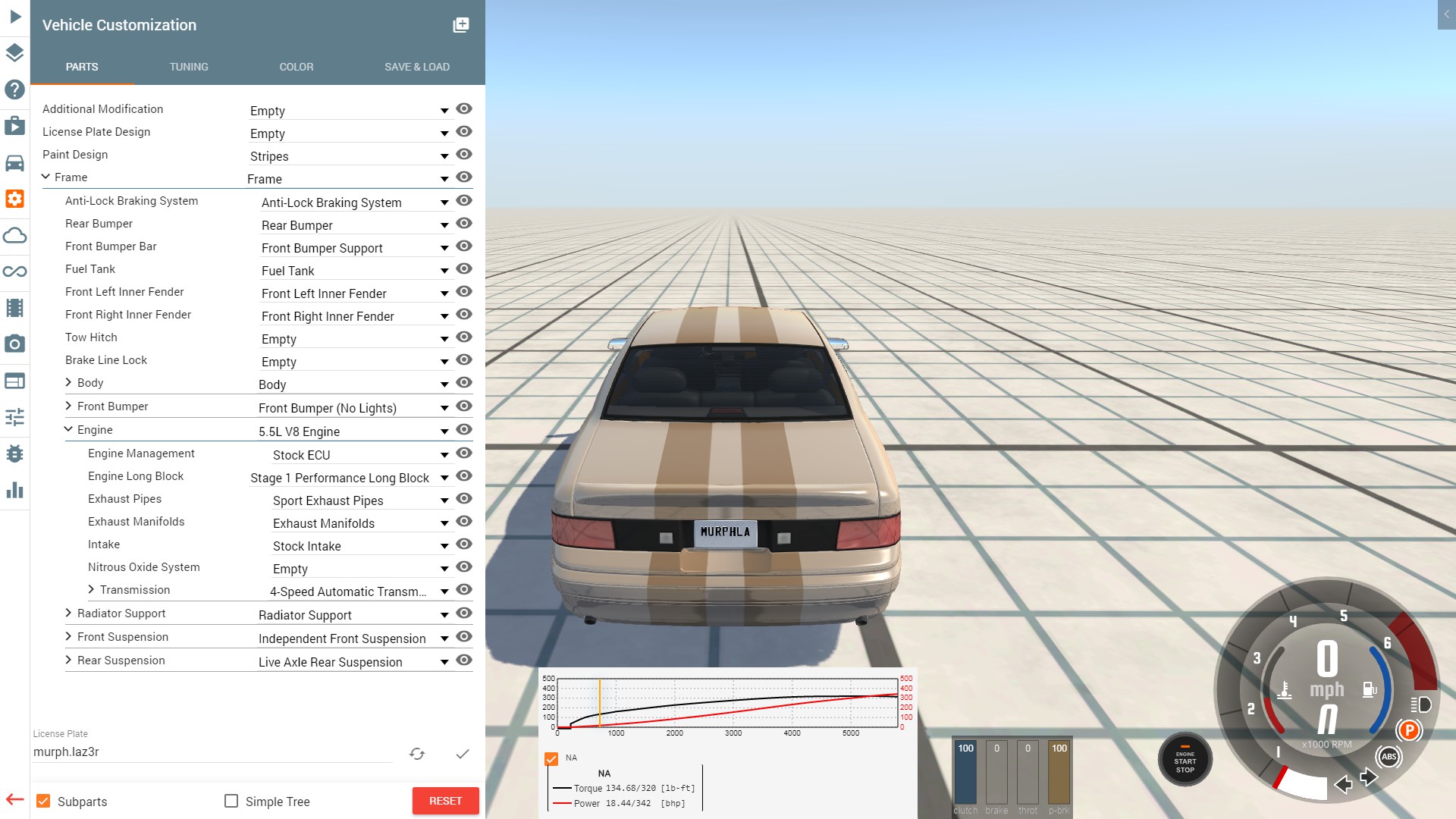
Task: Collapse the Engine tree node
Action: point(68,429)
